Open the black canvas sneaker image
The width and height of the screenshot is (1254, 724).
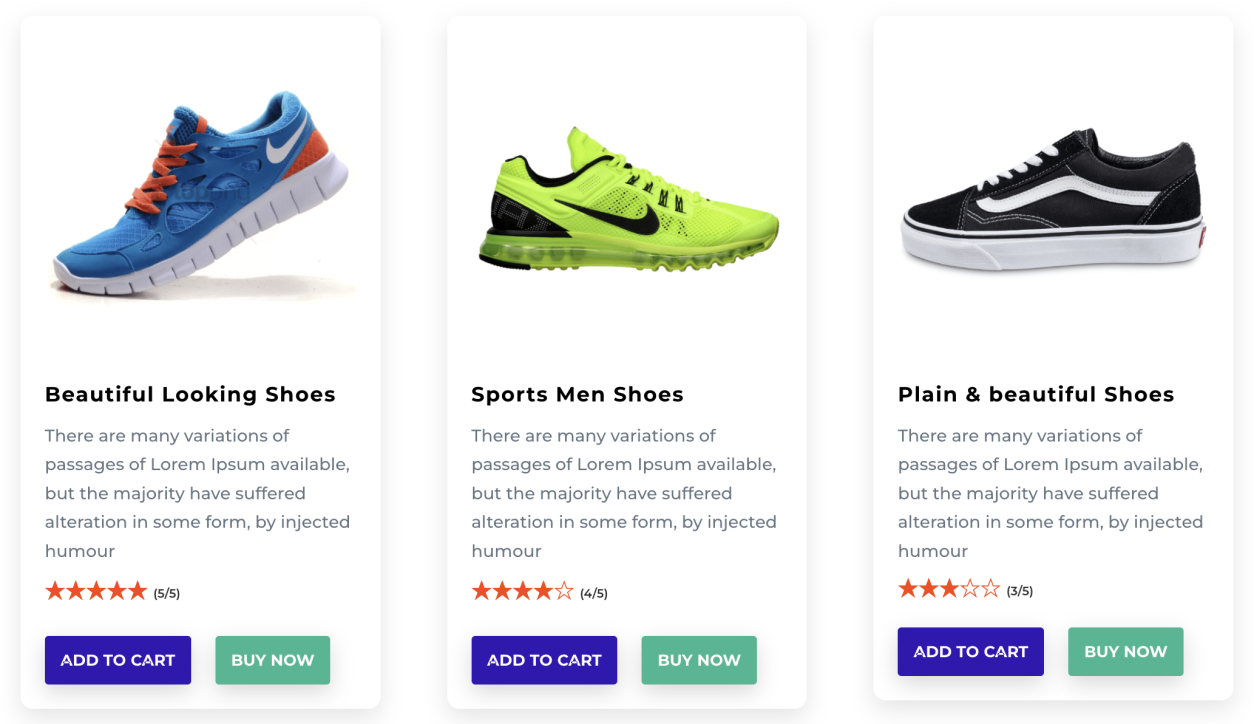click(x=1052, y=200)
